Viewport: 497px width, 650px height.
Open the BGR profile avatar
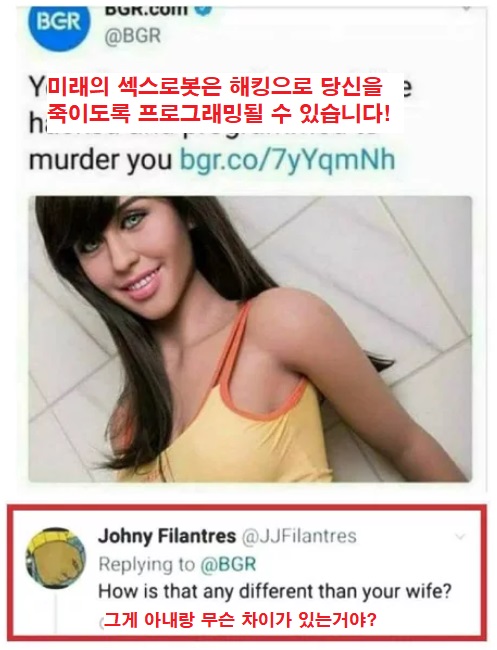tap(59, 22)
